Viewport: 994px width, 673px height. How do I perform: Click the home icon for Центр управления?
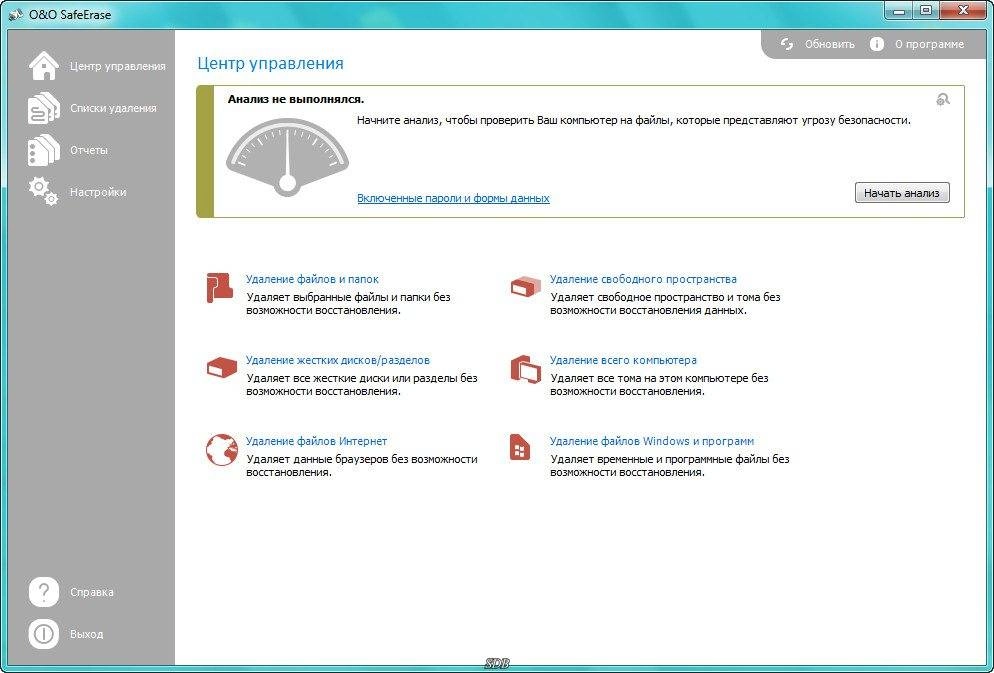(x=44, y=66)
